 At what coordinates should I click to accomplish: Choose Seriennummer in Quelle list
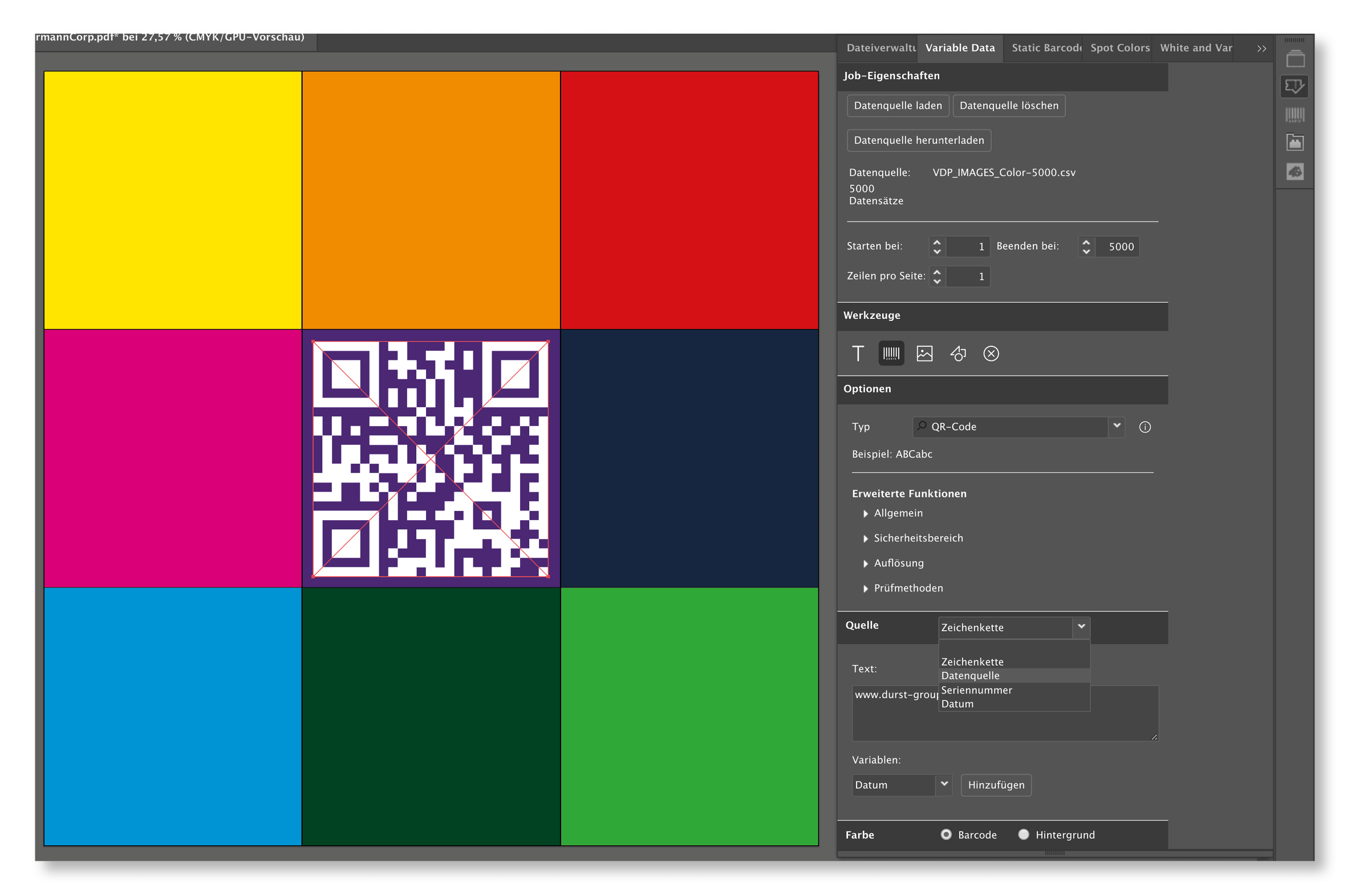1014,690
